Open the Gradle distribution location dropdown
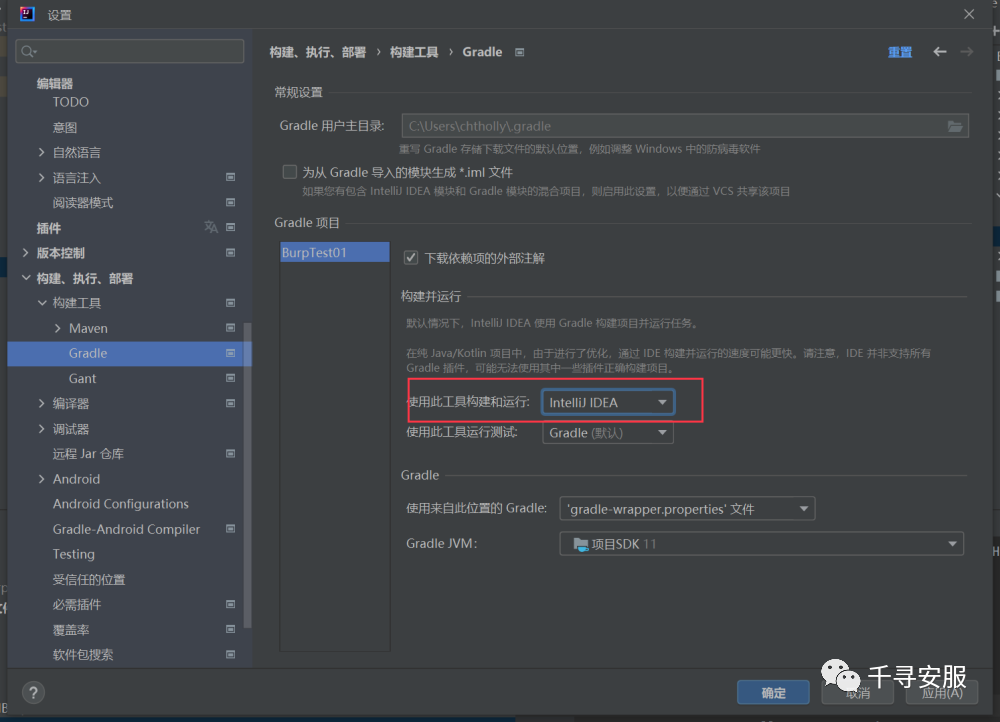Screen dimensions: 1000x722 point(687,509)
